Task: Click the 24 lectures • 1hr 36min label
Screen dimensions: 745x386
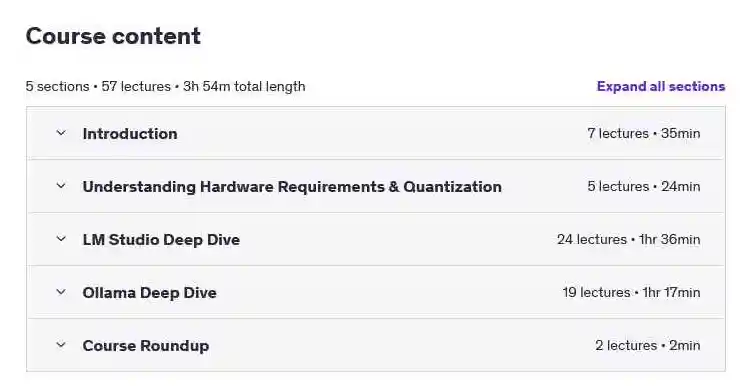Action: pyautogui.click(x=628, y=239)
